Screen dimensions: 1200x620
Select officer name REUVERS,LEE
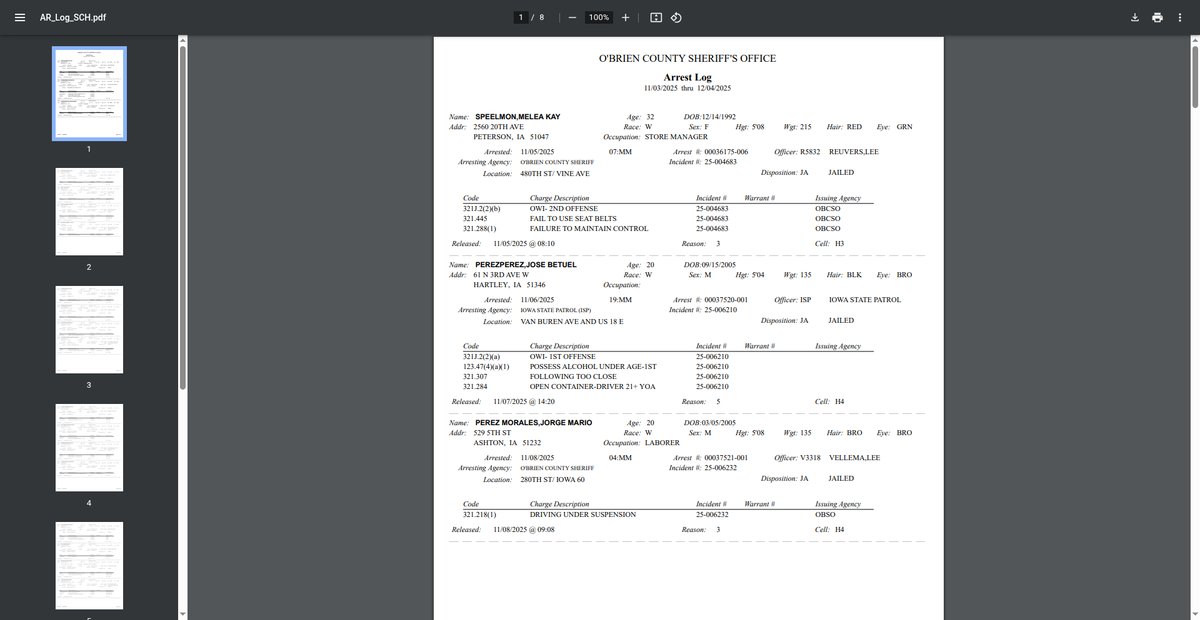855,152
